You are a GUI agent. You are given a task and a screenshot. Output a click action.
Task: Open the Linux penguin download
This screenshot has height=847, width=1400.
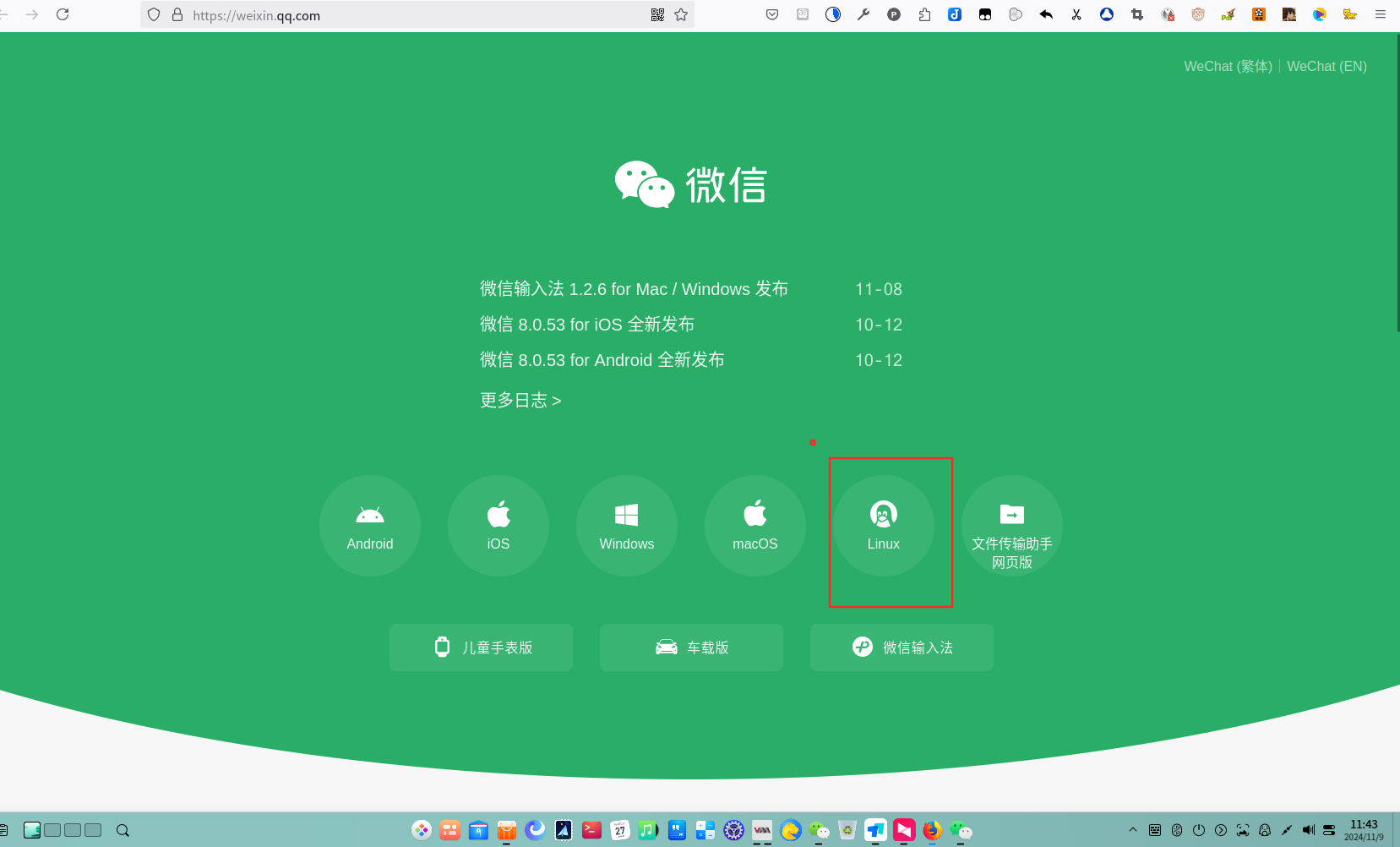click(x=884, y=526)
